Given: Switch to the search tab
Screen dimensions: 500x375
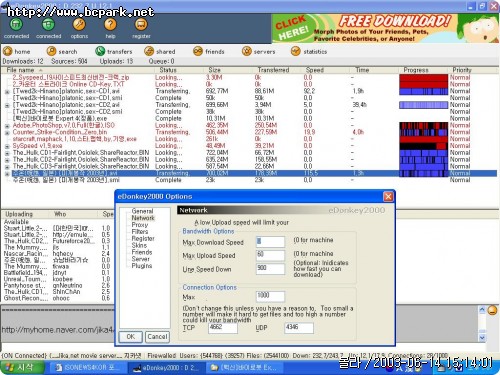Looking at the screenshot, I should (62, 51).
